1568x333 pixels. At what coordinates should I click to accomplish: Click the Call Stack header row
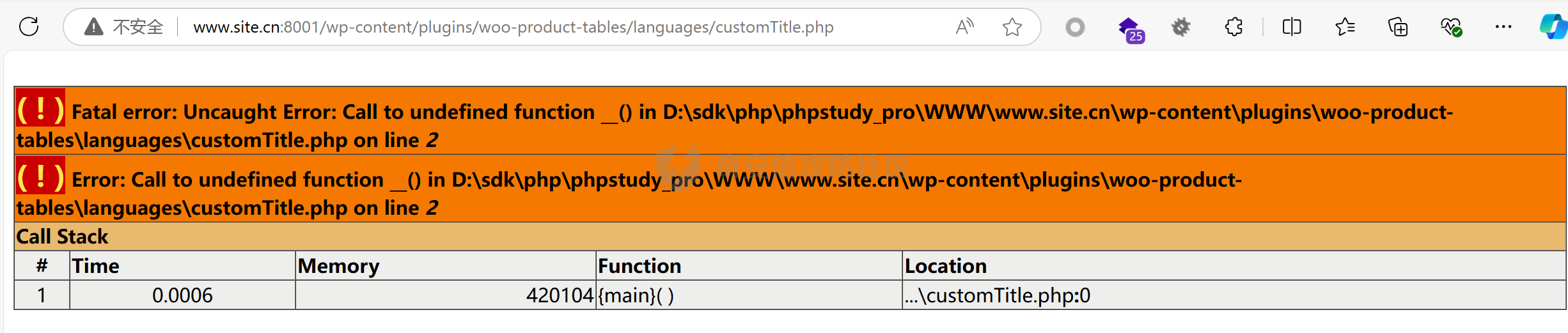(x=790, y=236)
